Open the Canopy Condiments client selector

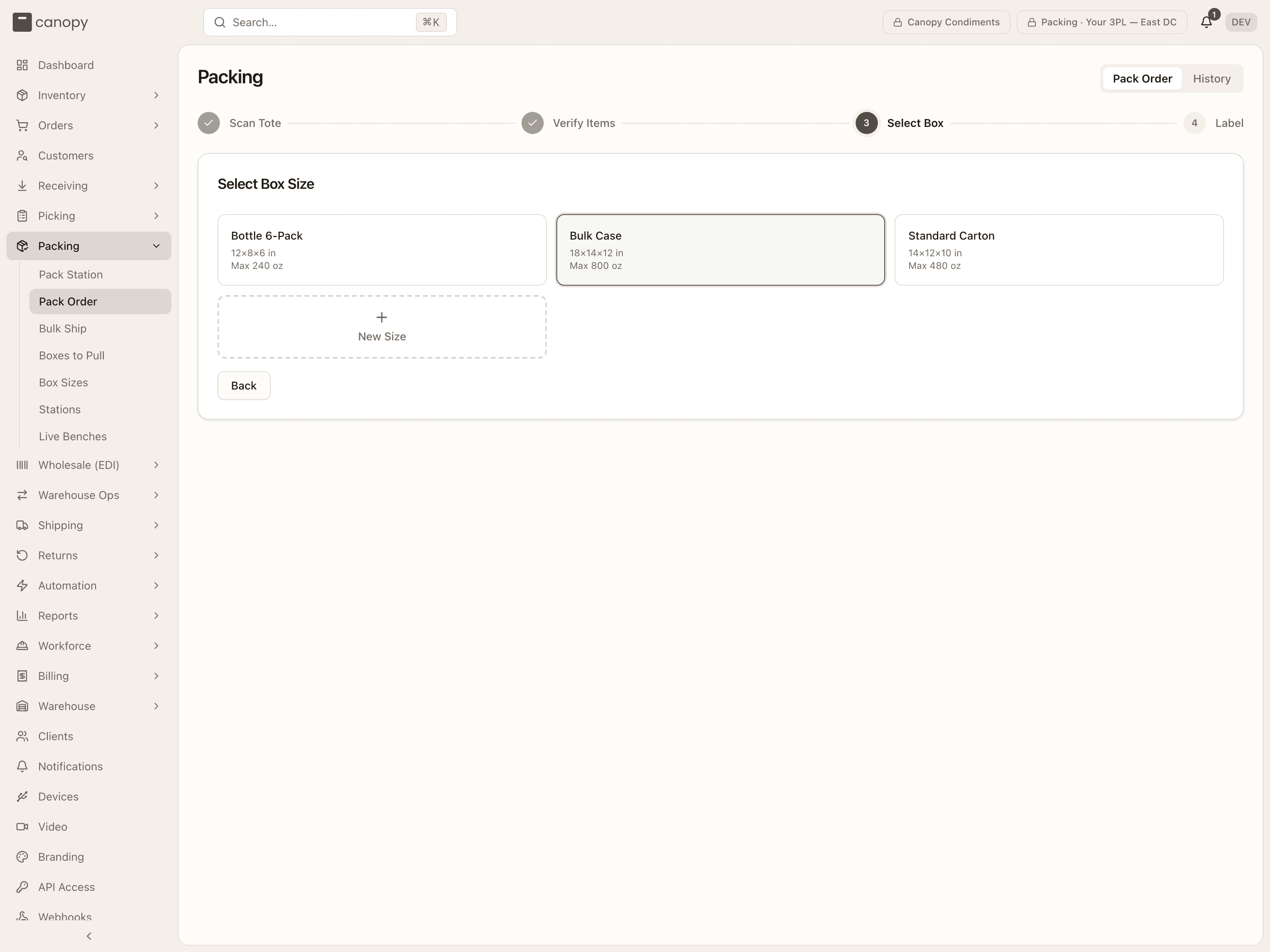[946, 22]
